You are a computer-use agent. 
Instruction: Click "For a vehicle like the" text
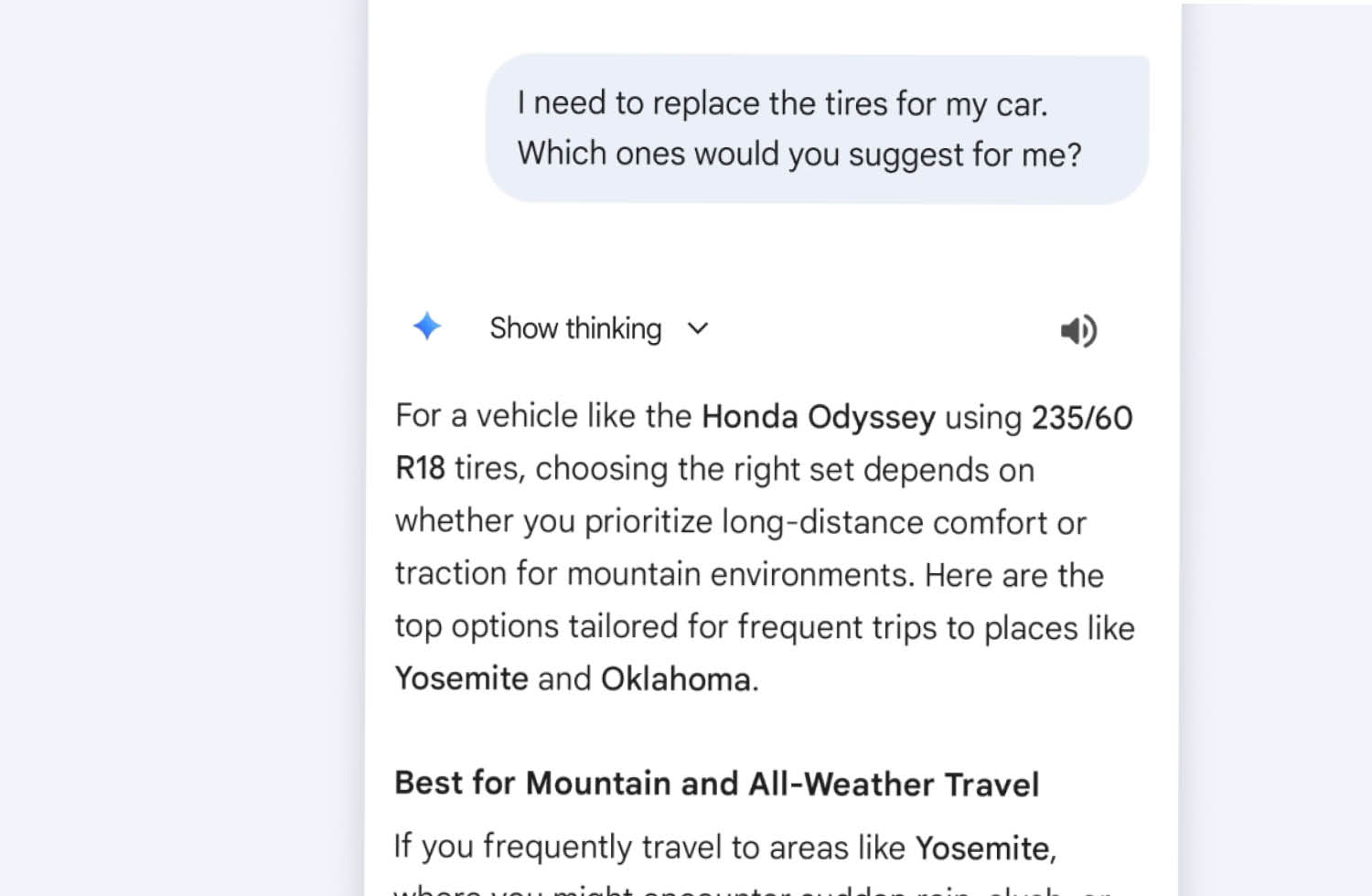point(542,417)
